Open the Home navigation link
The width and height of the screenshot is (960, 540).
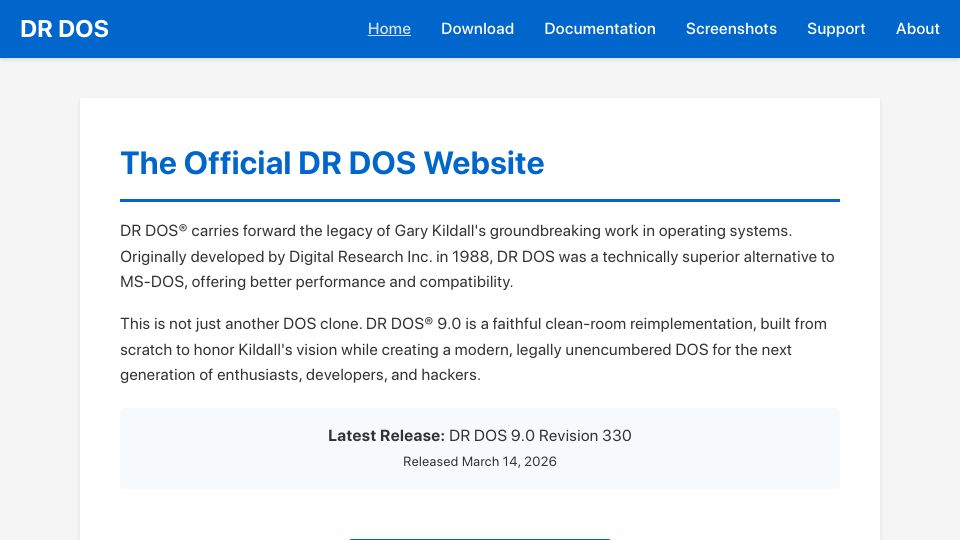(389, 29)
